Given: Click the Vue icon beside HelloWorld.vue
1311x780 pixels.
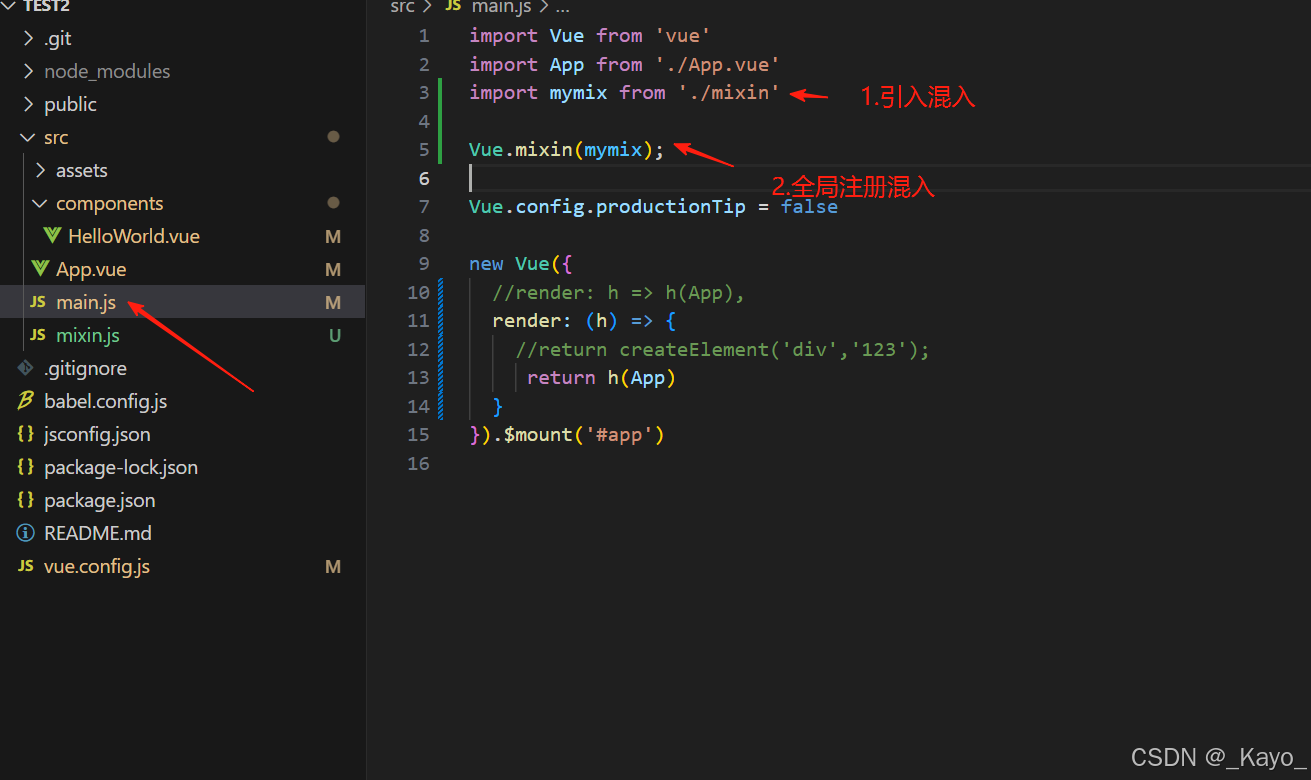Looking at the screenshot, I should (x=53, y=235).
